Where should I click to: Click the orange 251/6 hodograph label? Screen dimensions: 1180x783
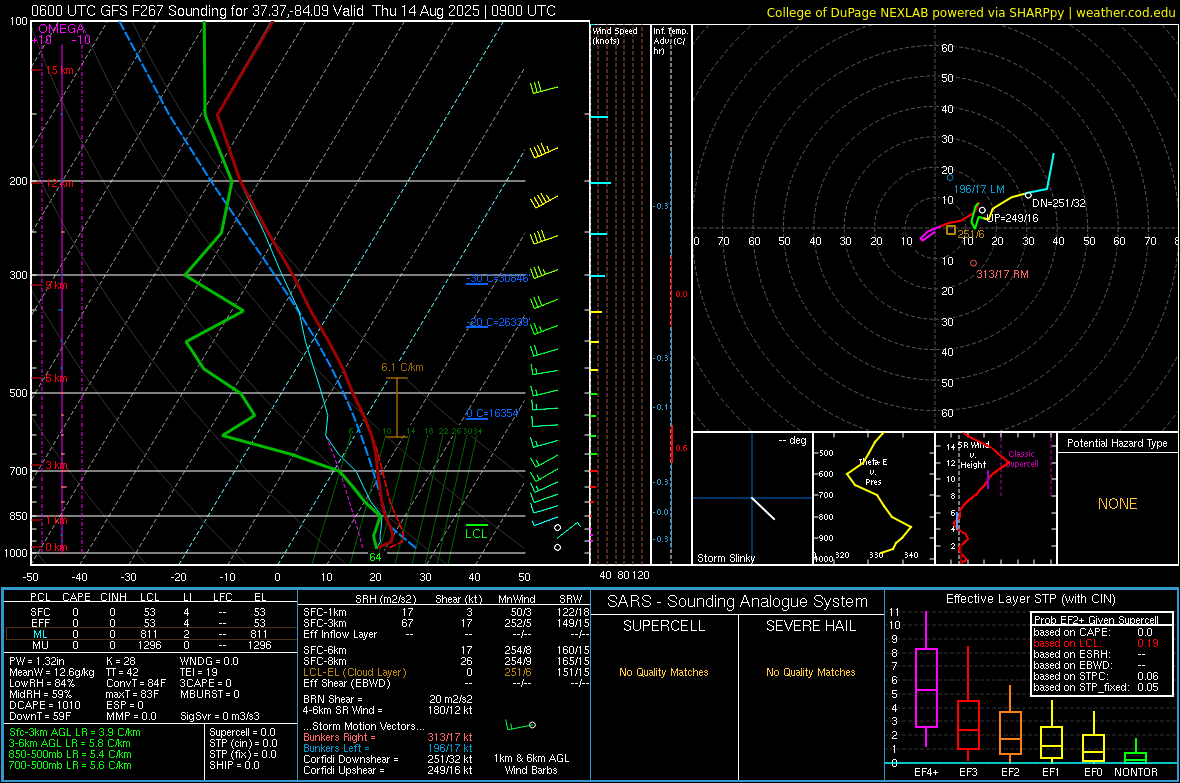(x=971, y=234)
